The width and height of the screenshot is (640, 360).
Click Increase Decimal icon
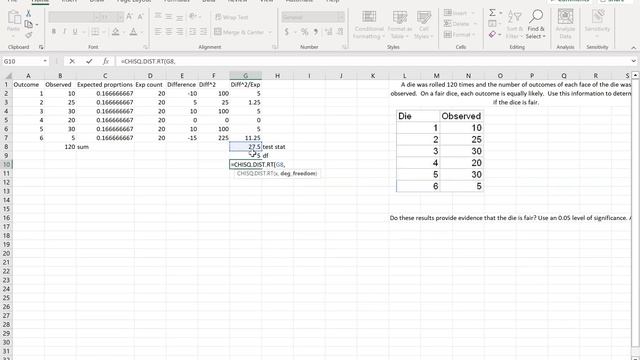coord(329,32)
